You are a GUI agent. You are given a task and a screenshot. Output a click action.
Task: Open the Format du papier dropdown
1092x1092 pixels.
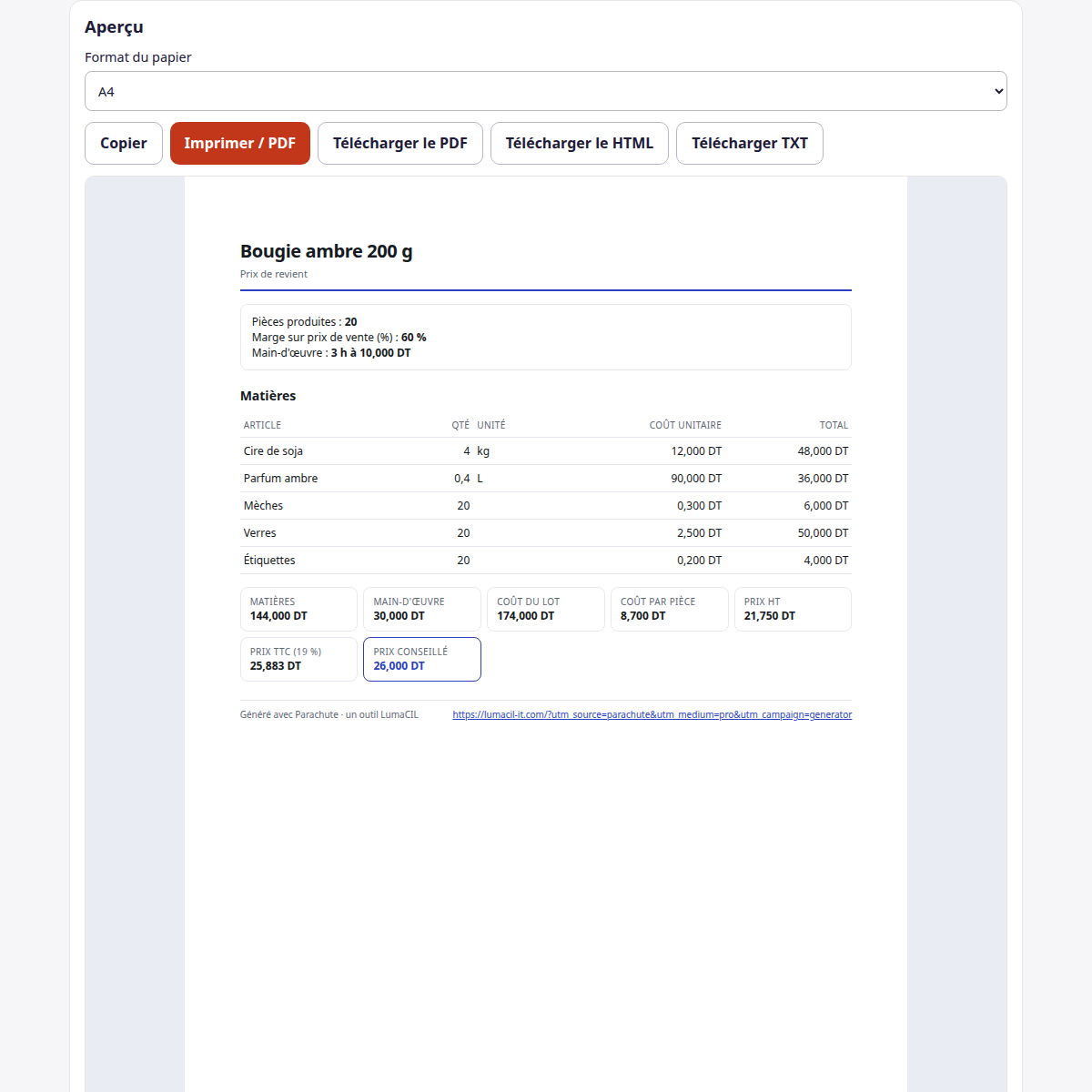coord(546,91)
